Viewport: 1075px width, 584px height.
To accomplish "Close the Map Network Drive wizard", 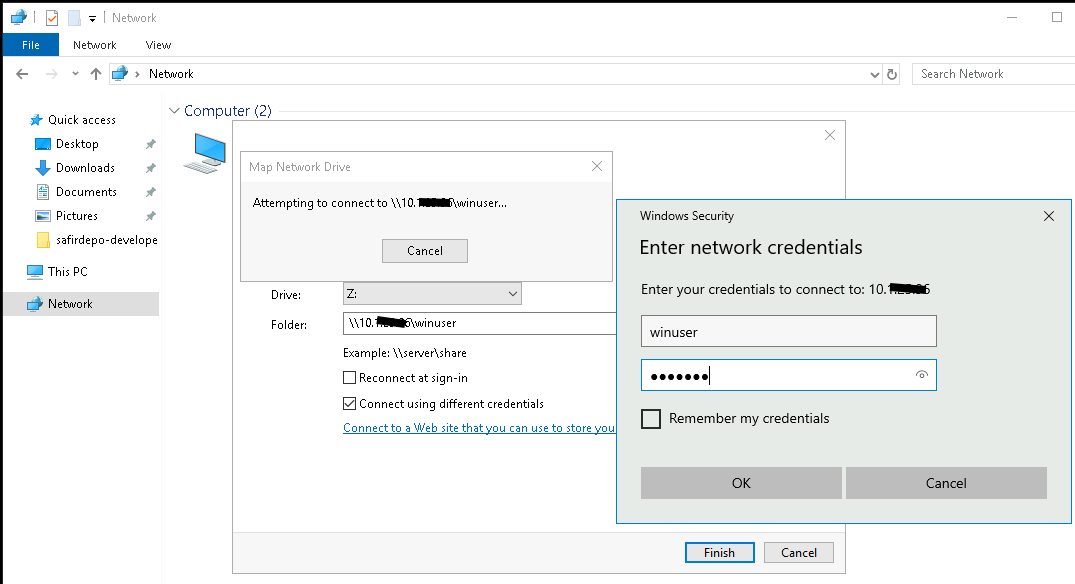I will 830,135.
